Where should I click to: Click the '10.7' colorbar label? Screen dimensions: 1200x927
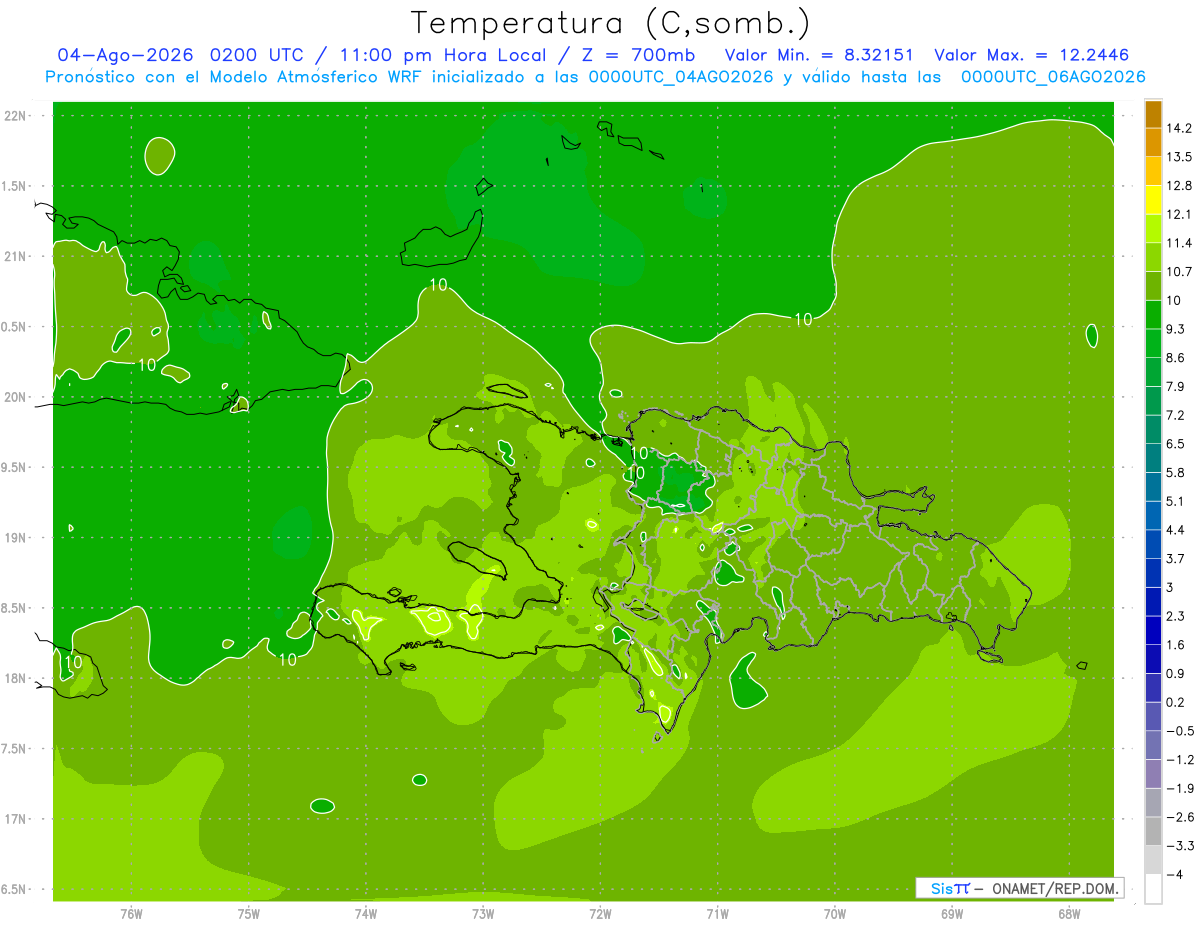1179,271
